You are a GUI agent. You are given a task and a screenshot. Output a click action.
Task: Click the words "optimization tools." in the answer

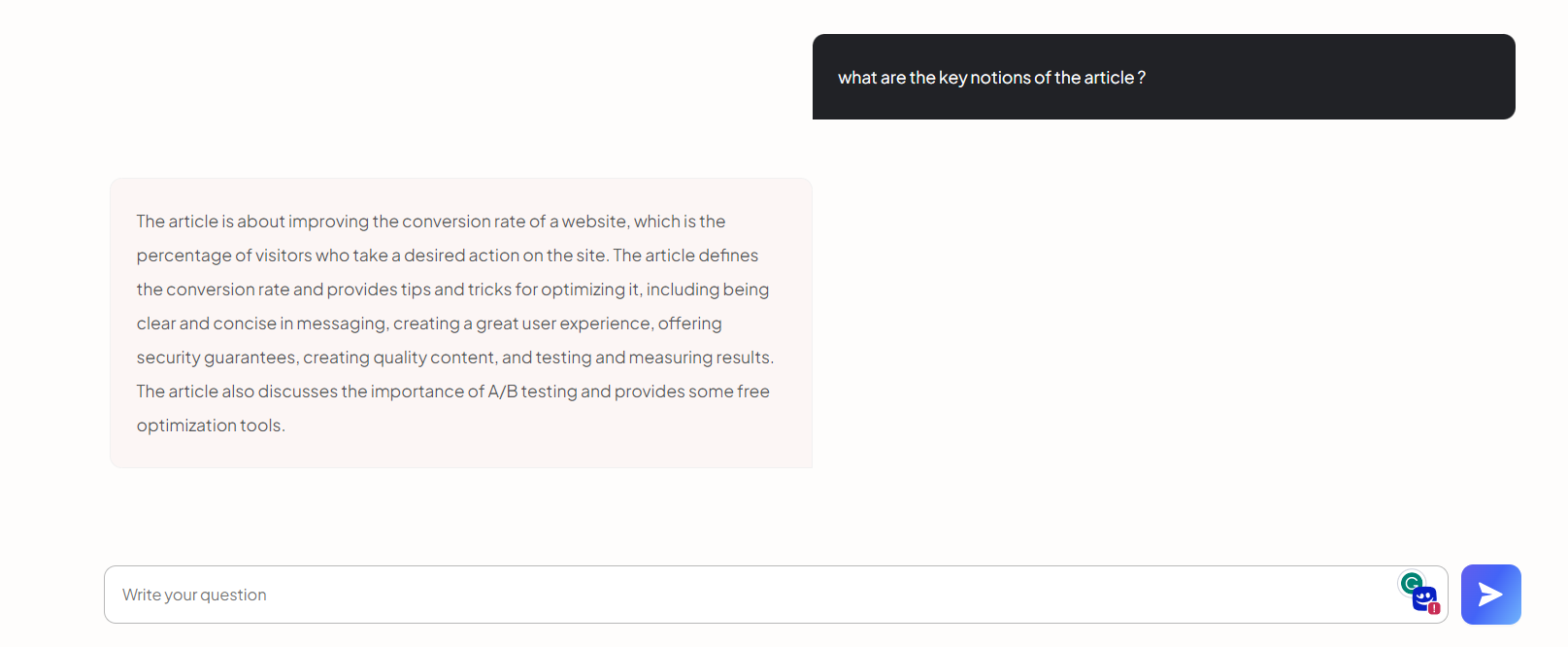(x=211, y=426)
